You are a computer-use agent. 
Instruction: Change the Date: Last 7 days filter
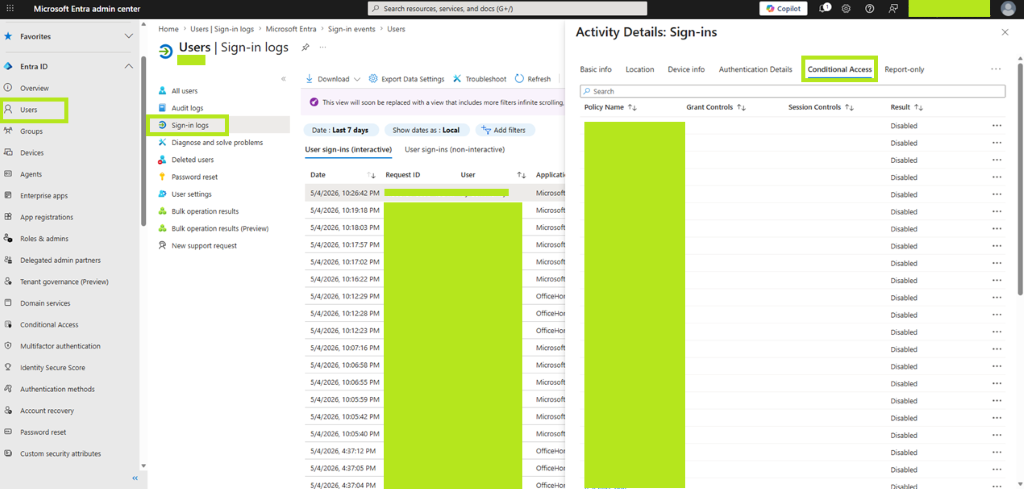[x=340, y=130]
